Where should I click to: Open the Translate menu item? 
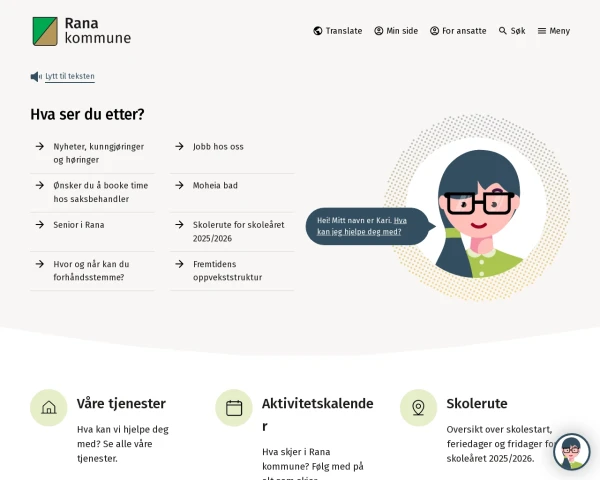338,31
